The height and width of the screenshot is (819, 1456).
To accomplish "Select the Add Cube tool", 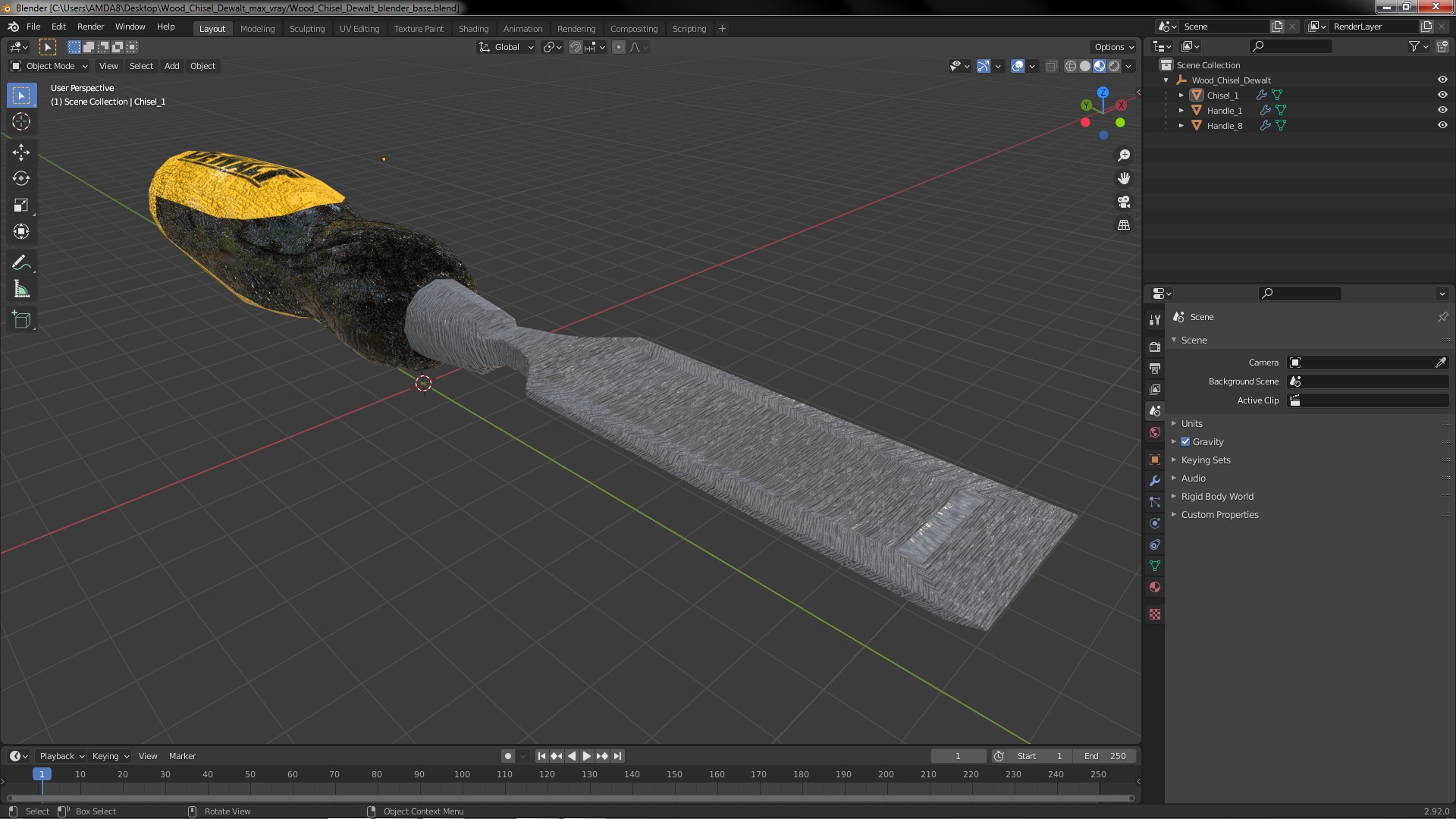I will click(21, 320).
